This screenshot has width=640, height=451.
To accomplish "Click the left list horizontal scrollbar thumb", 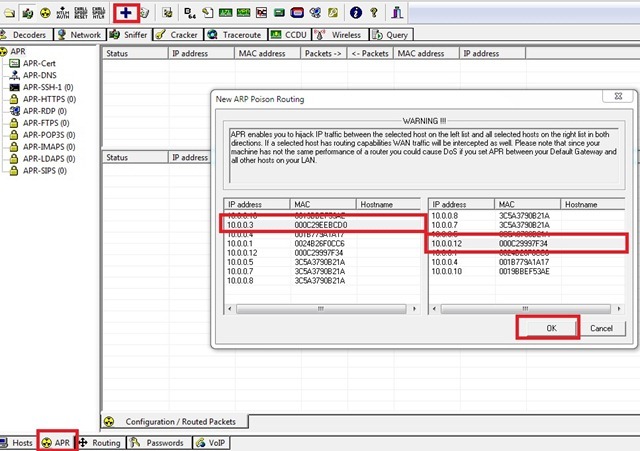I will tap(321, 309).
